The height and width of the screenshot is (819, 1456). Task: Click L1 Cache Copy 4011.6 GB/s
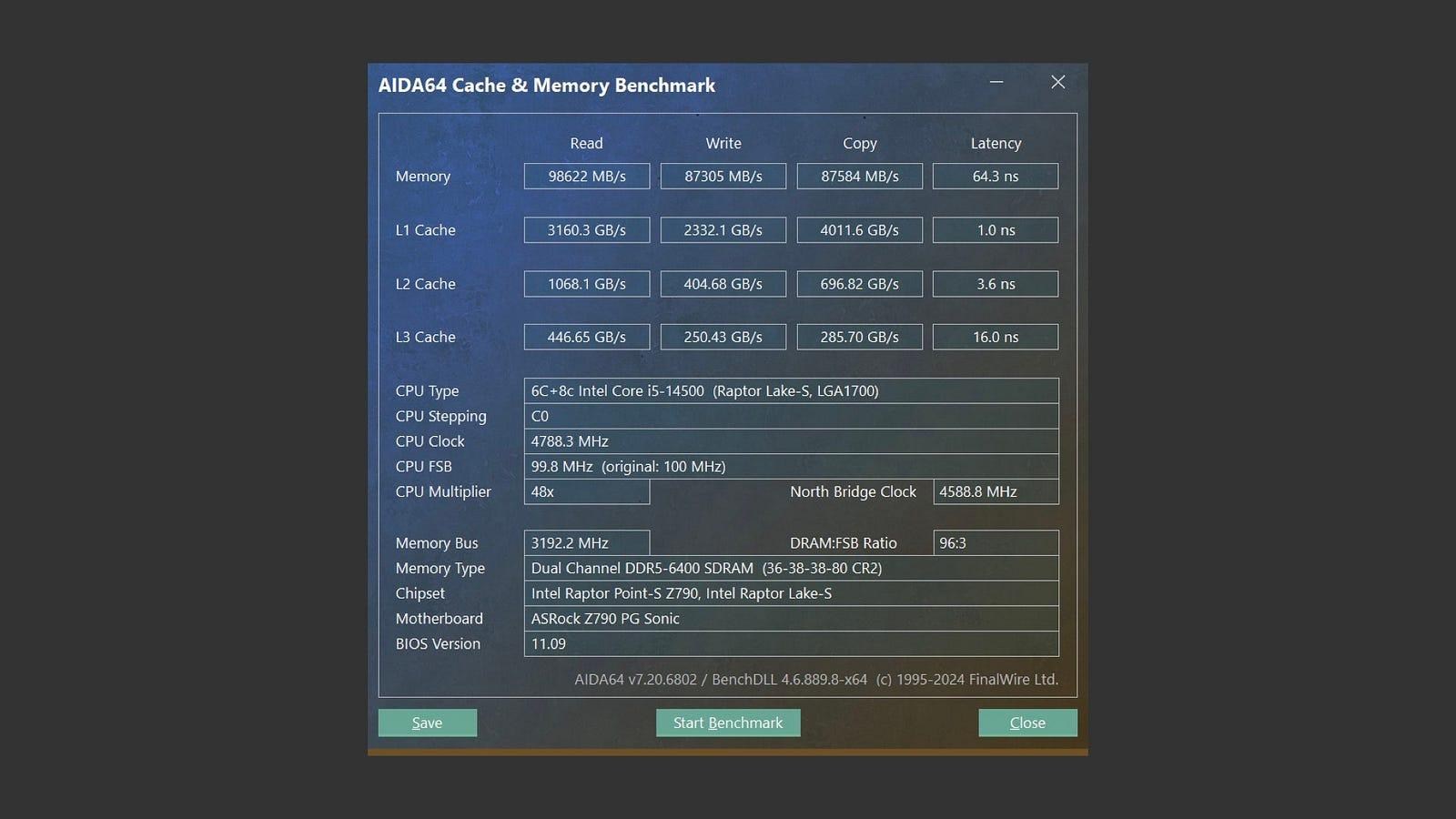click(x=860, y=229)
